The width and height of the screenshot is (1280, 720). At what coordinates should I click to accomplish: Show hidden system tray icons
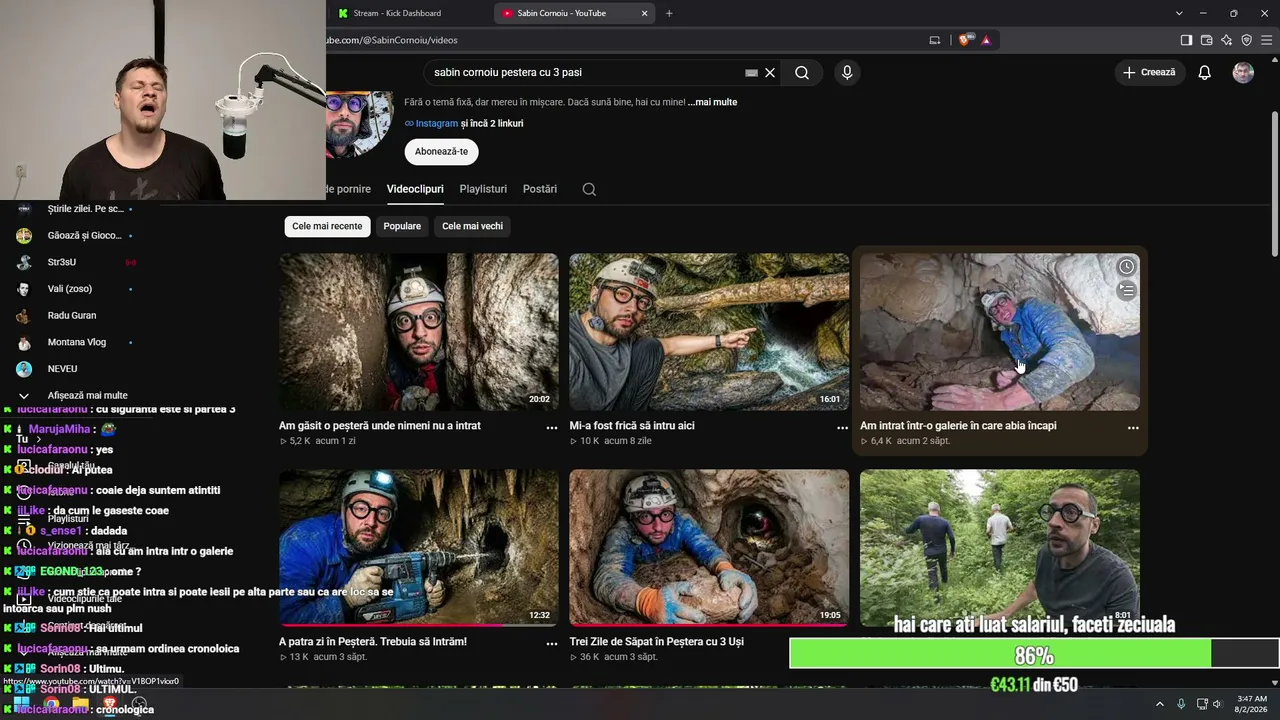pyautogui.click(x=1160, y=704)
